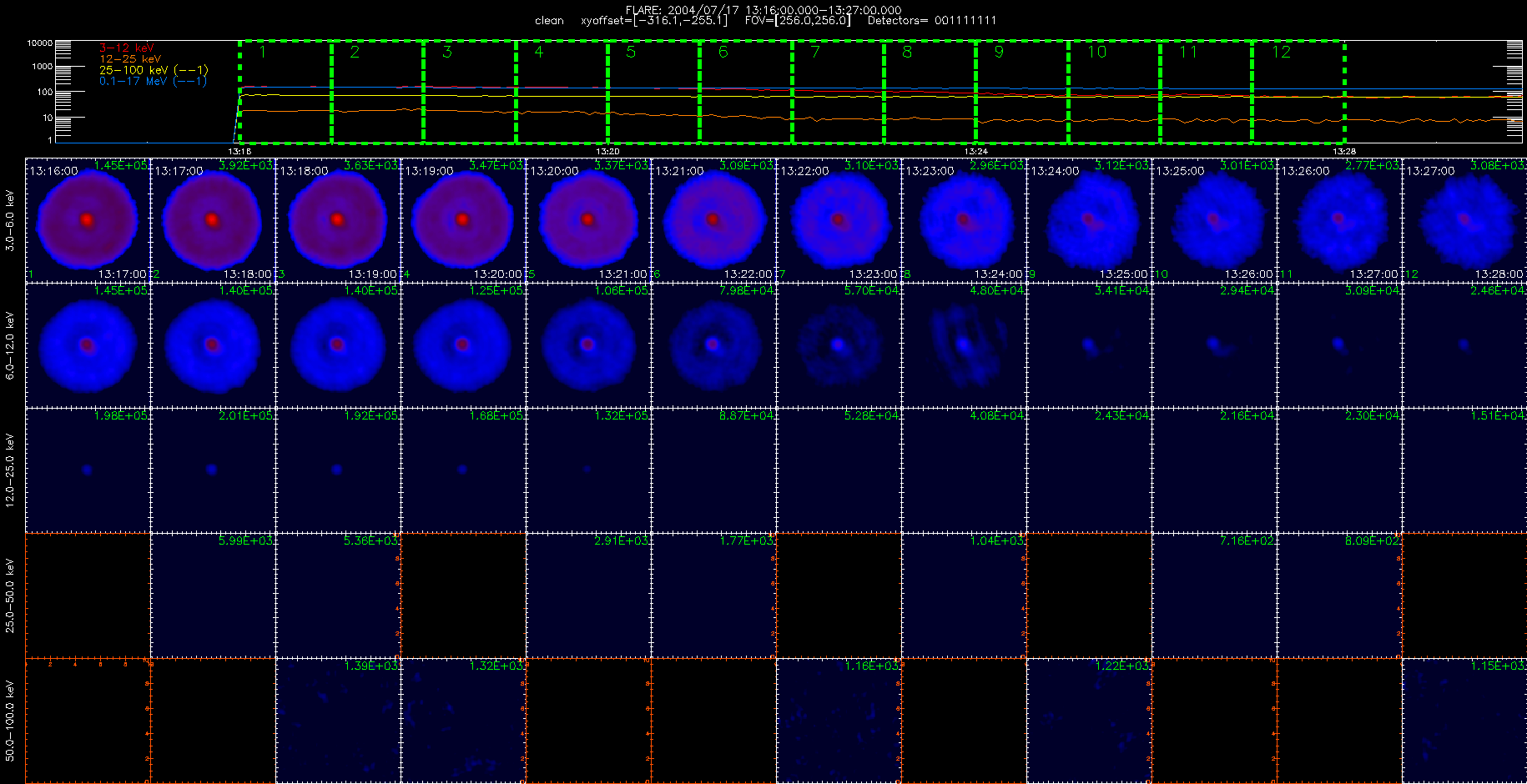The width and height of the screenshot is (1527, 784).
Task: Select interval 1 marker in the lightcurve plot
Action: (263, 53)
